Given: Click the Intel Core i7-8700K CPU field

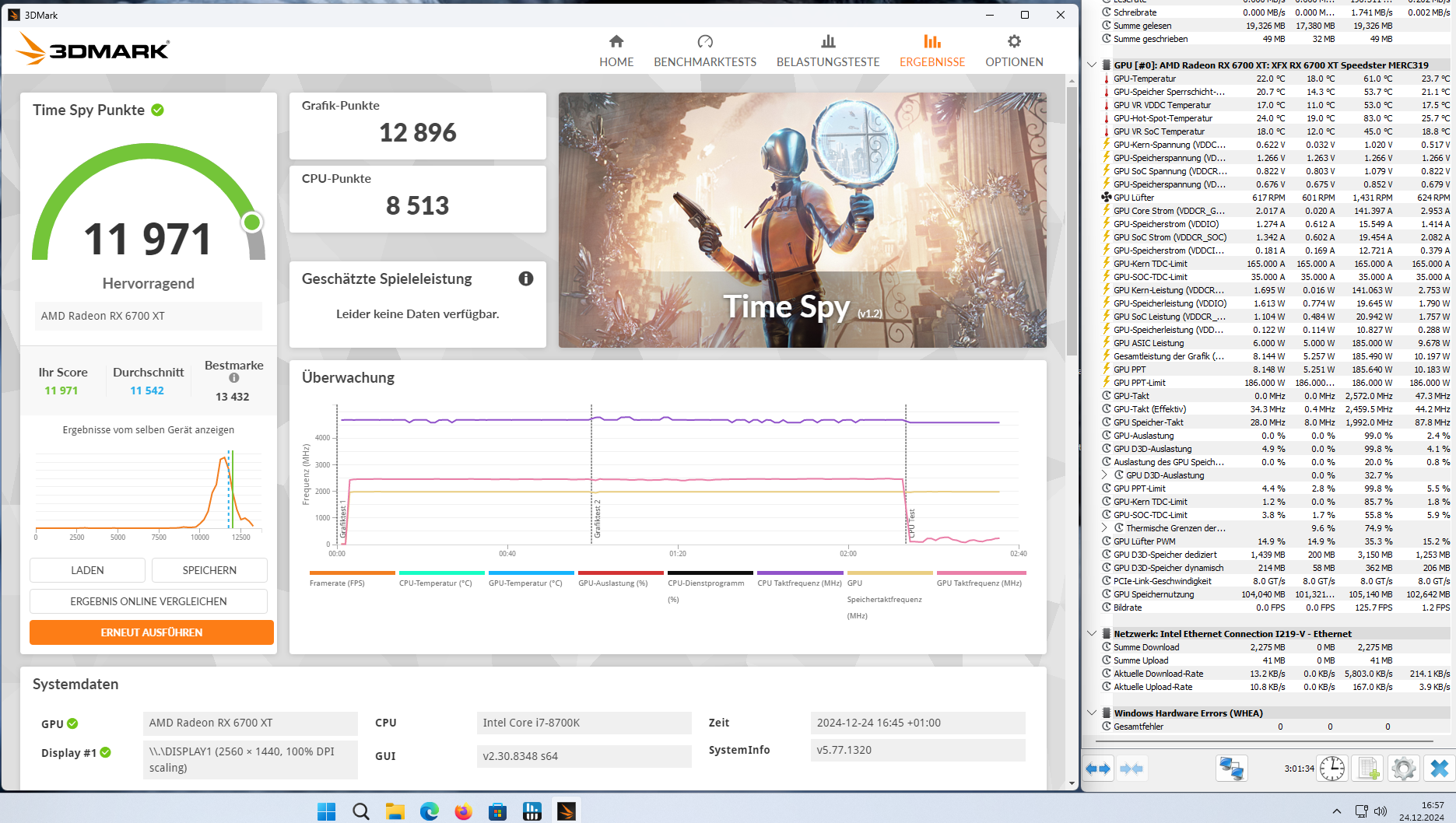Looking at the screenshot, I should tap(584, 723).
